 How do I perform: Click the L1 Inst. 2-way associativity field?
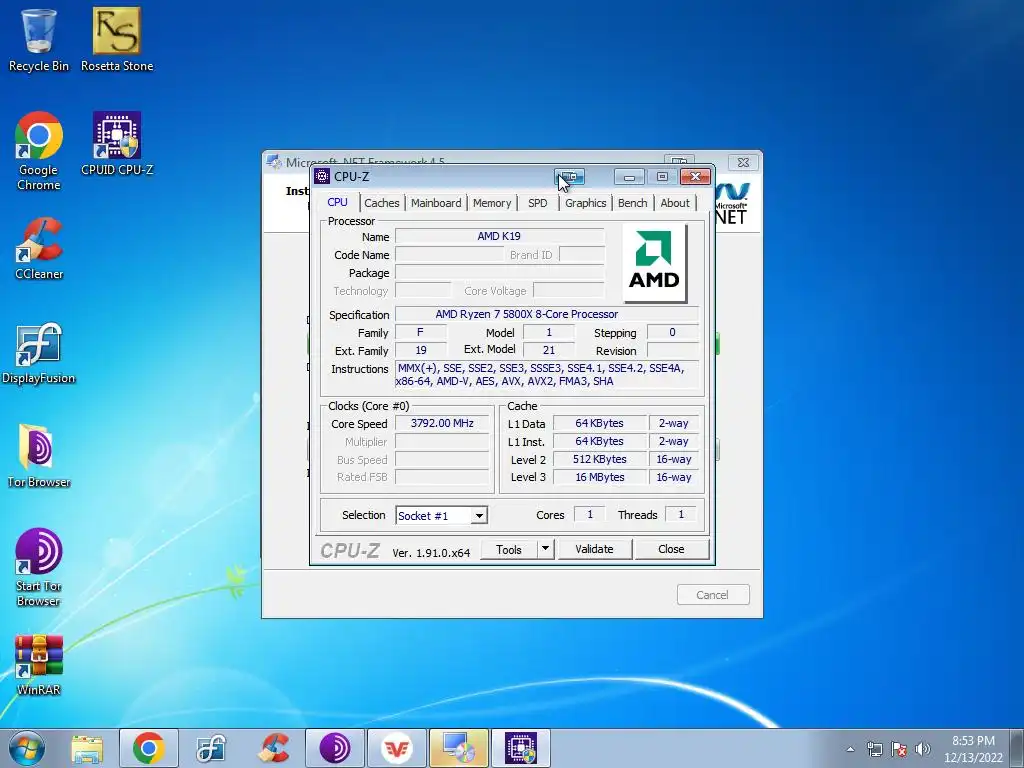[674, 441]
